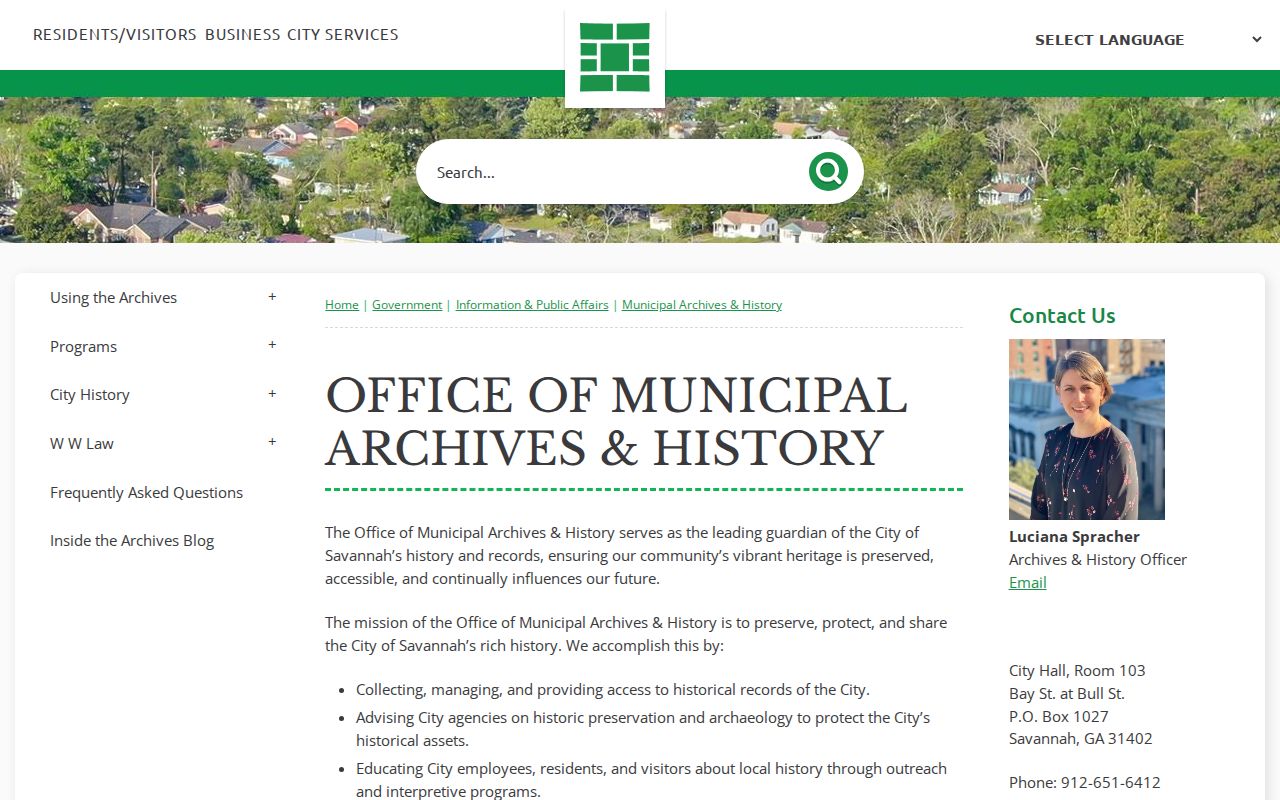The image size is (1280, 800).
Task: Click the Home breadcrumb link
Action: (342, 305)
